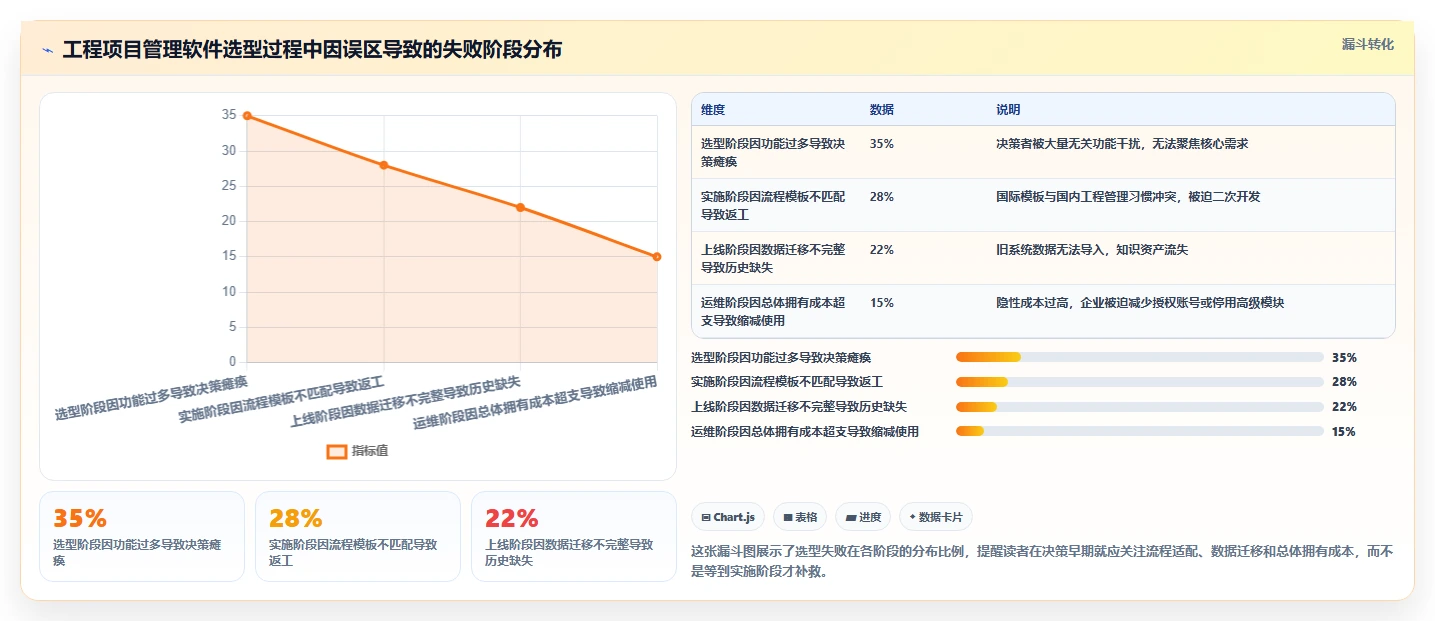Click the 28% progress bar
Viewport: 1435px width, 621px height.
pyautogui.click(x=1140, y=382)
